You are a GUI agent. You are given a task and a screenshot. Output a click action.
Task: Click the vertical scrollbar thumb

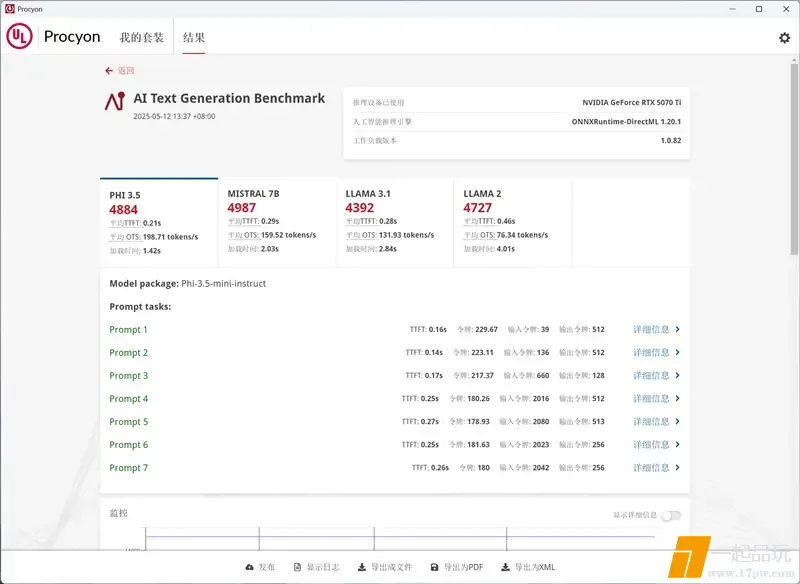(x=794, y=158)
